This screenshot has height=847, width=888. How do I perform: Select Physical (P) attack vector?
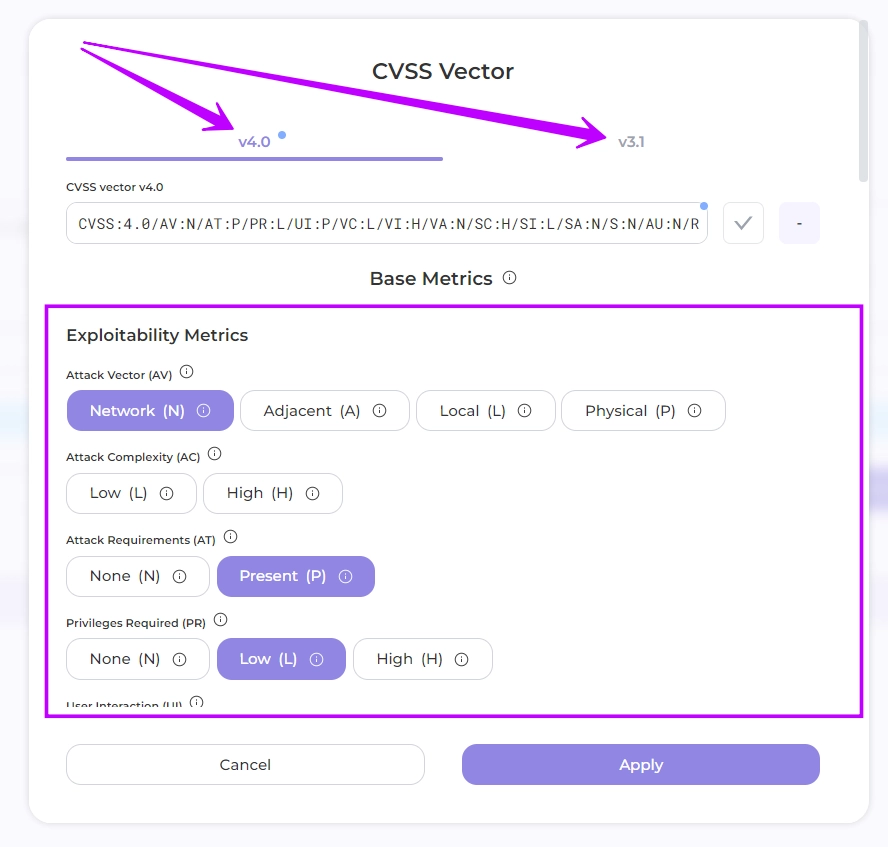pyautogui.click(x=630, y=411)
